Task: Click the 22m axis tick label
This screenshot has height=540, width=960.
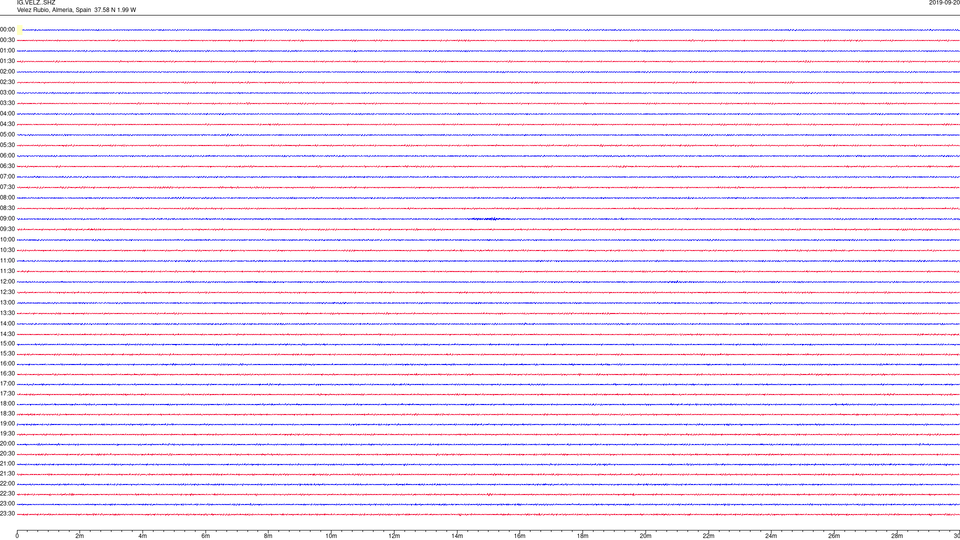Action: [708, 536]
